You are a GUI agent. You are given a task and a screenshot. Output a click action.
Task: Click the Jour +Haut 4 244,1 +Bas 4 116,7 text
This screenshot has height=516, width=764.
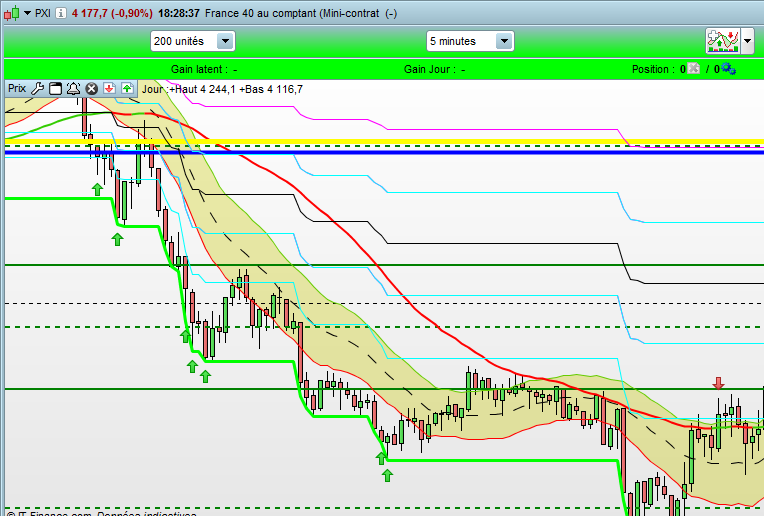pos(222,89)
